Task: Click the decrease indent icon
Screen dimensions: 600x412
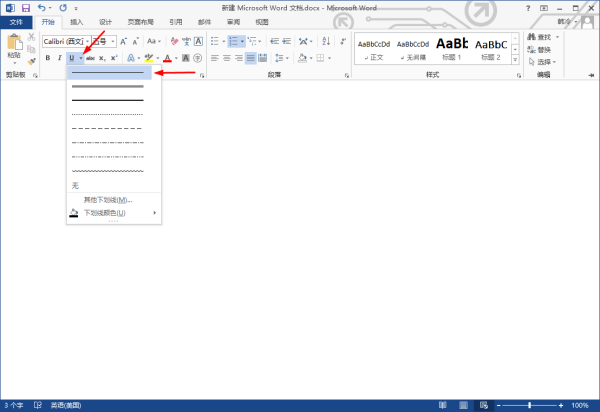Action: coord(274,41)
